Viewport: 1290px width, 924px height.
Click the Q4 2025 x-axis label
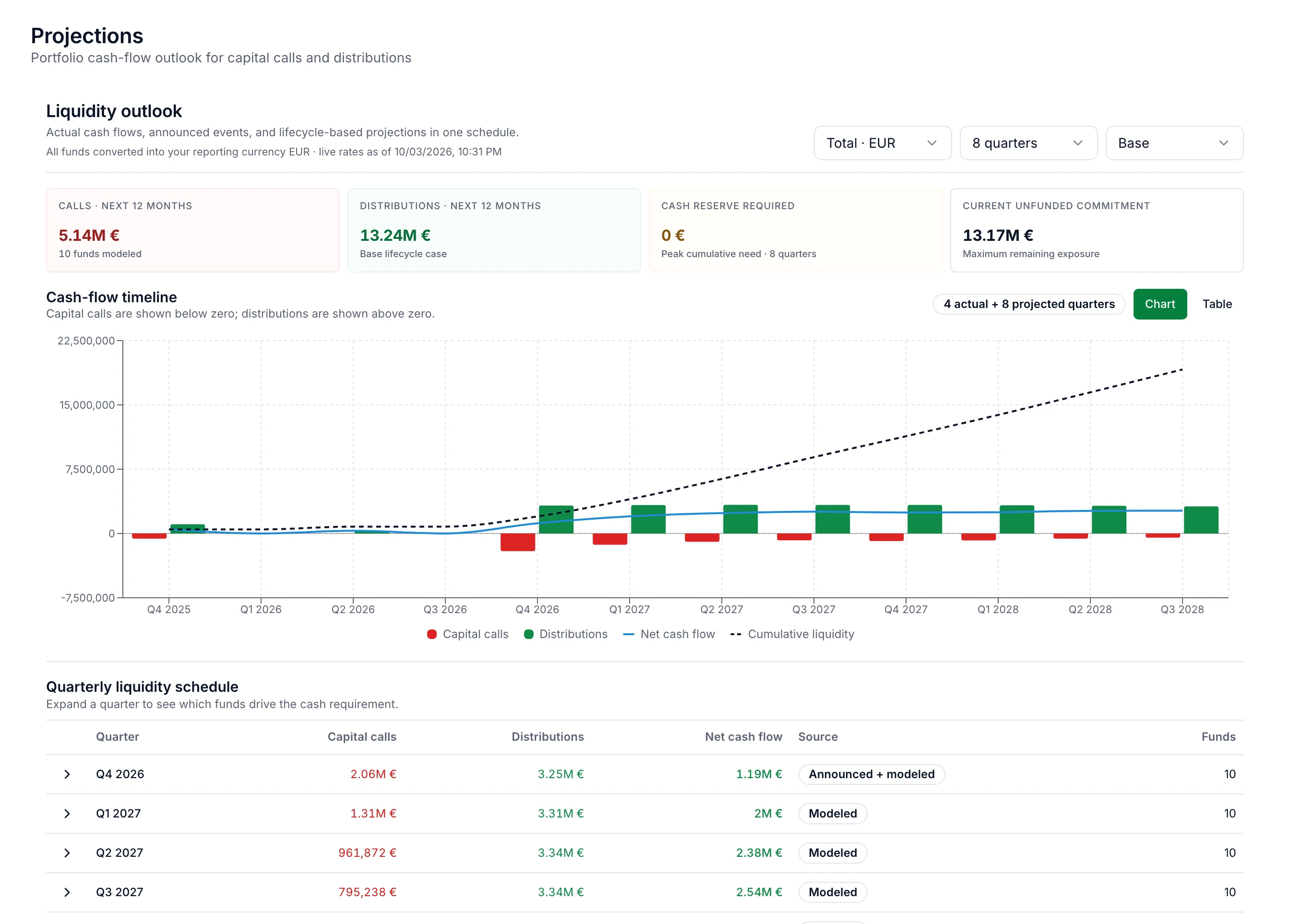coord(169,610)
